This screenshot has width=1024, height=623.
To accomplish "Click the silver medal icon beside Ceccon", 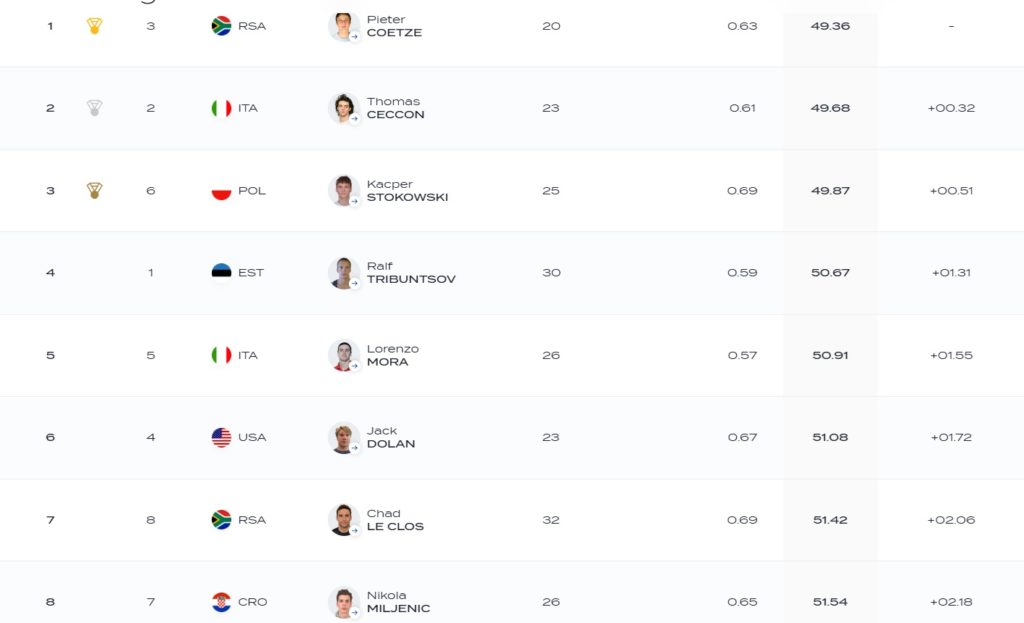I will 95,108.
